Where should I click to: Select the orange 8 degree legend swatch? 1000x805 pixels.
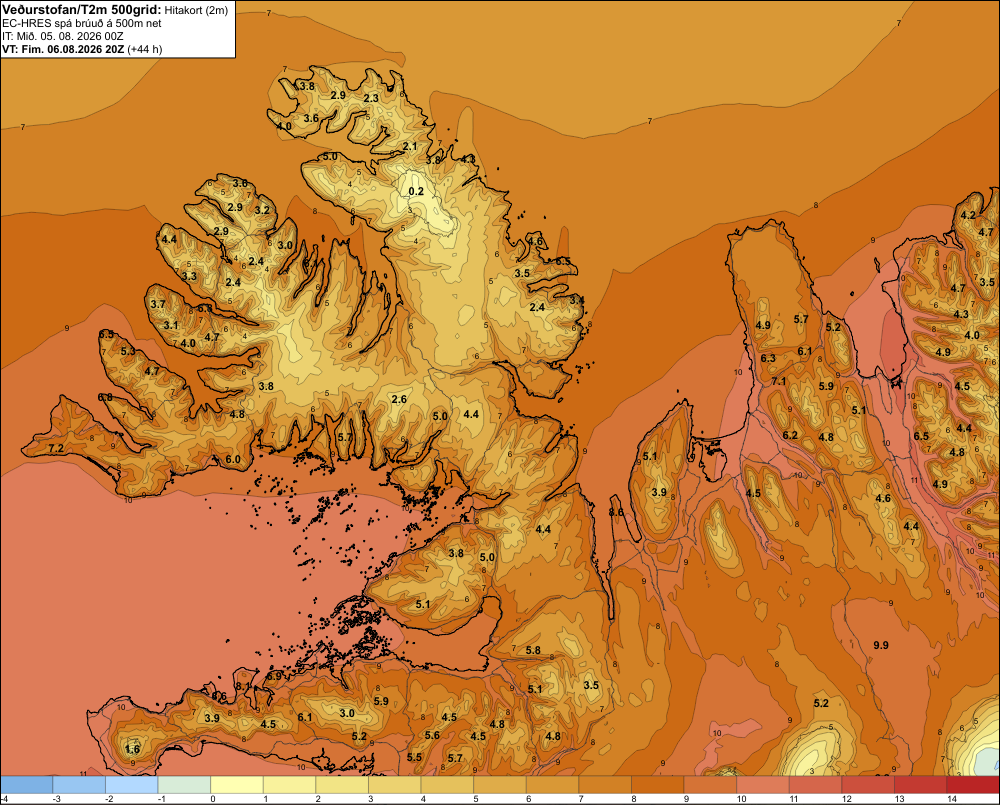(x=658, y=785)
